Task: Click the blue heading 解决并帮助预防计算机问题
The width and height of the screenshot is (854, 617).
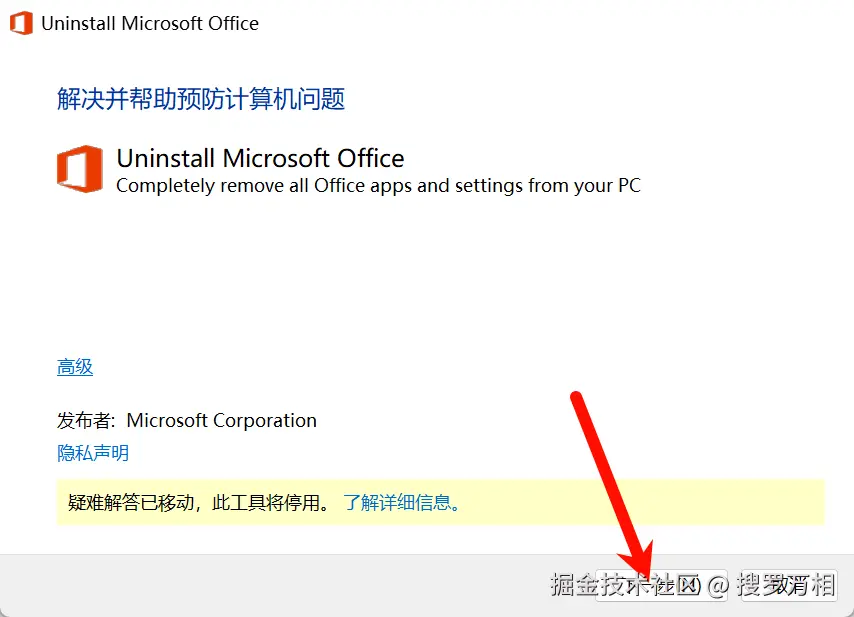Action: click(x=201, y=99)
